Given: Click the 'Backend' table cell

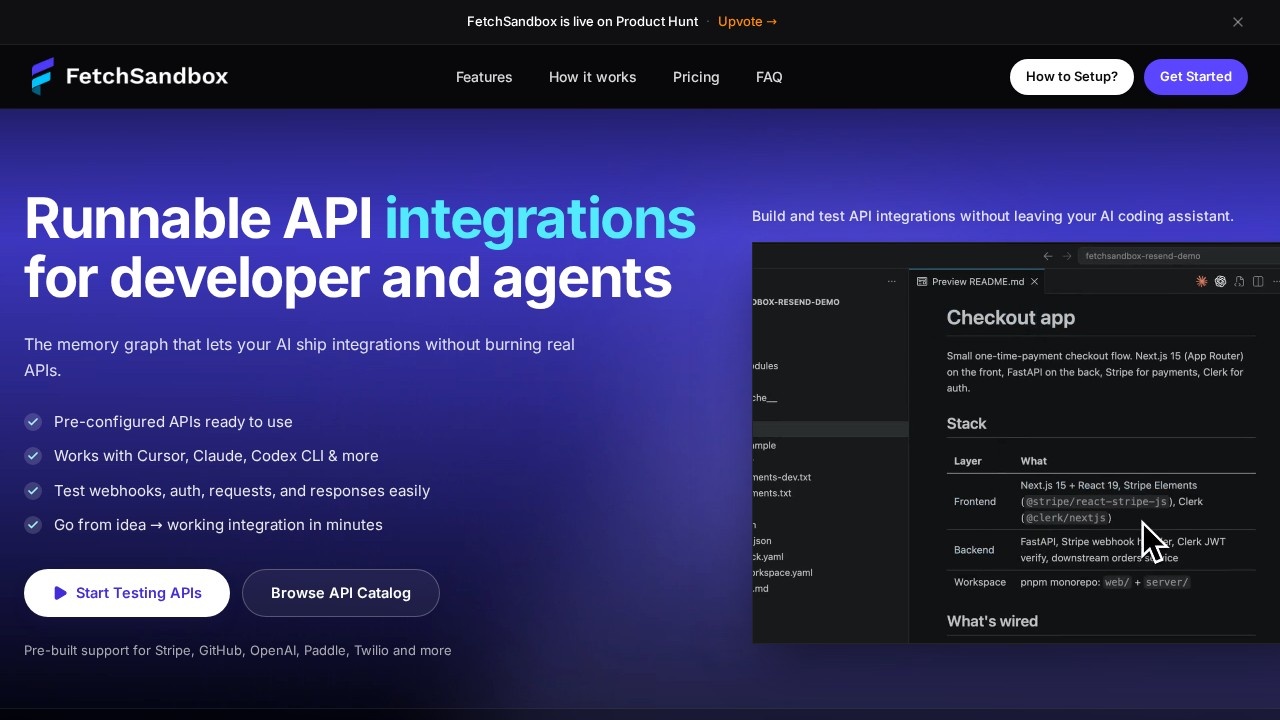Looking at the screenshot, I should (974, 550).
